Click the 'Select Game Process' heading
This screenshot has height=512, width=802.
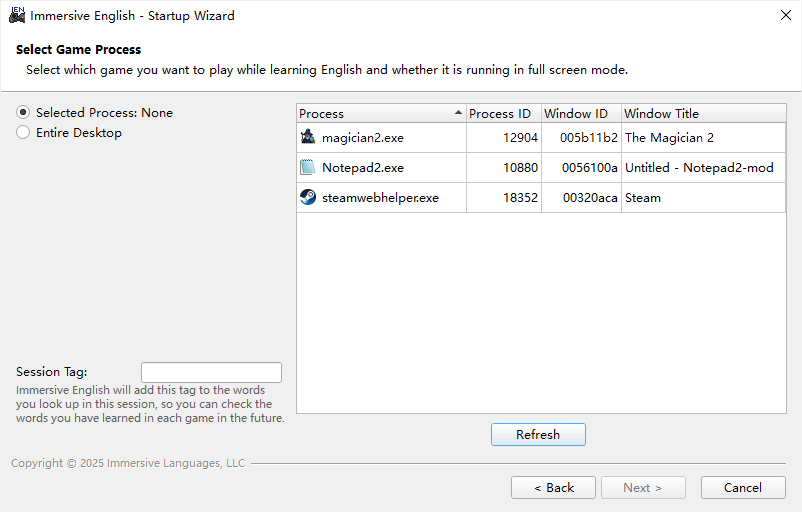point(78,50)
